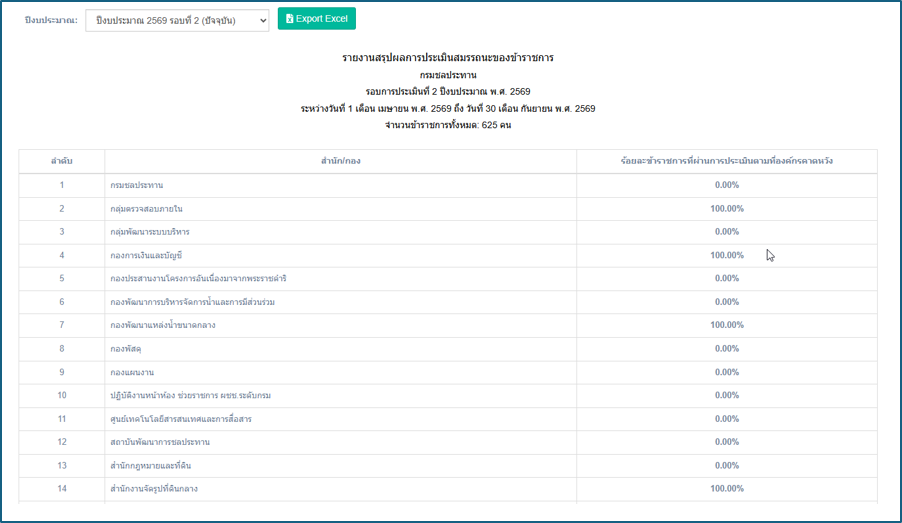Select the กลุ่มพัฒนาระบบบริหาร row
This screenshot has width=902, height=523.
[x=448, y=232]
